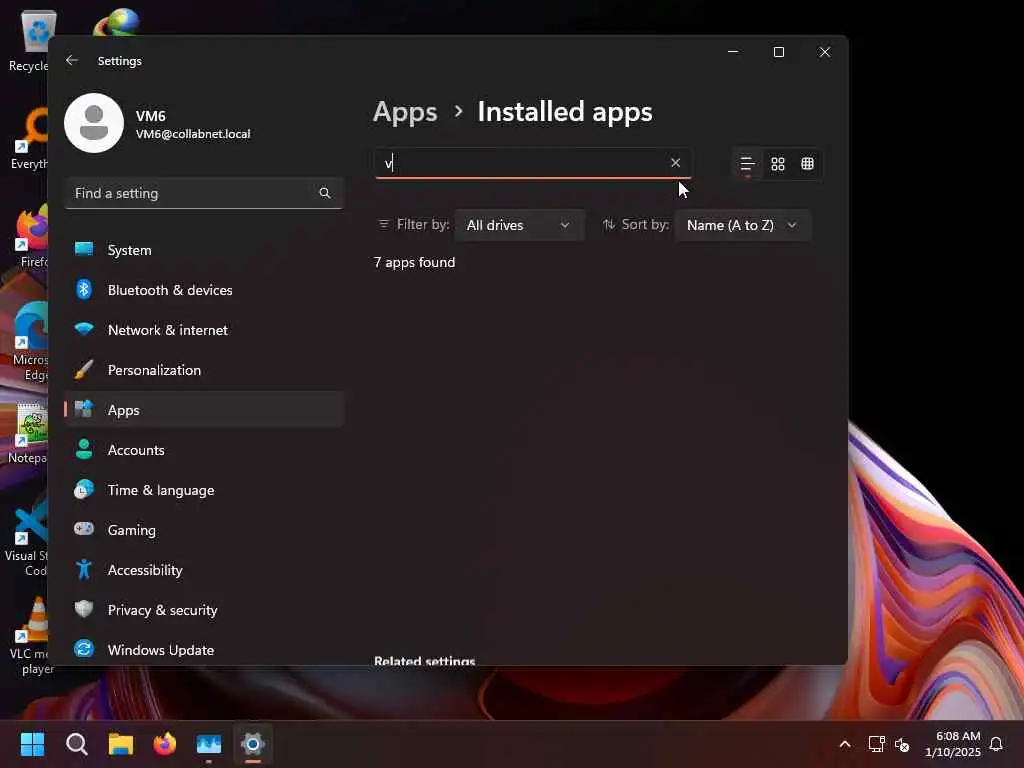This screenshot has width=1024, height=768.
Task: Open Windows Update settings
Action: click(204, 650)
